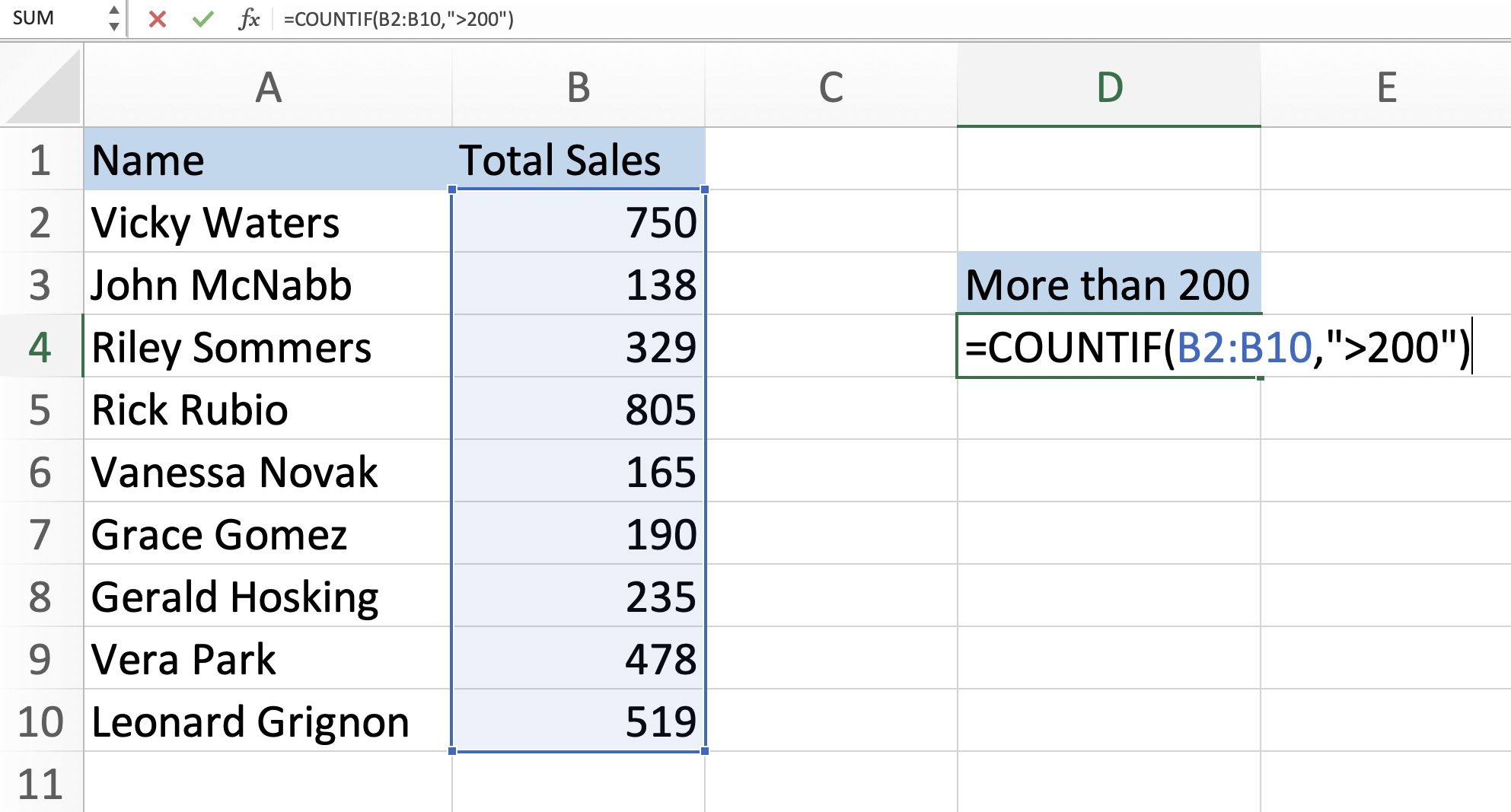Select column D header
Screen dimensions: 1511x812
tap(1109, 86)
